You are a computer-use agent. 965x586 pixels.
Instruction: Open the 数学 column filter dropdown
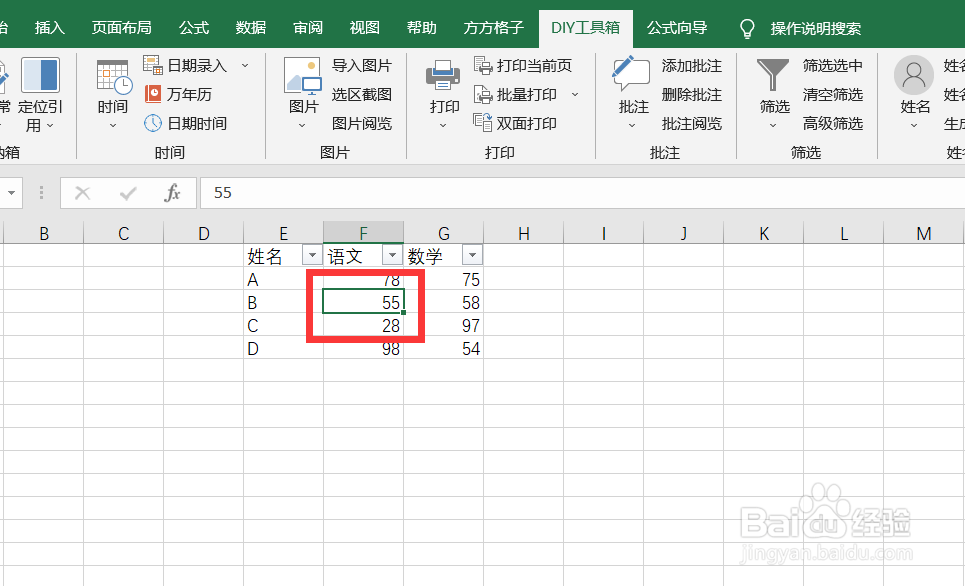[x=472, y=255]
